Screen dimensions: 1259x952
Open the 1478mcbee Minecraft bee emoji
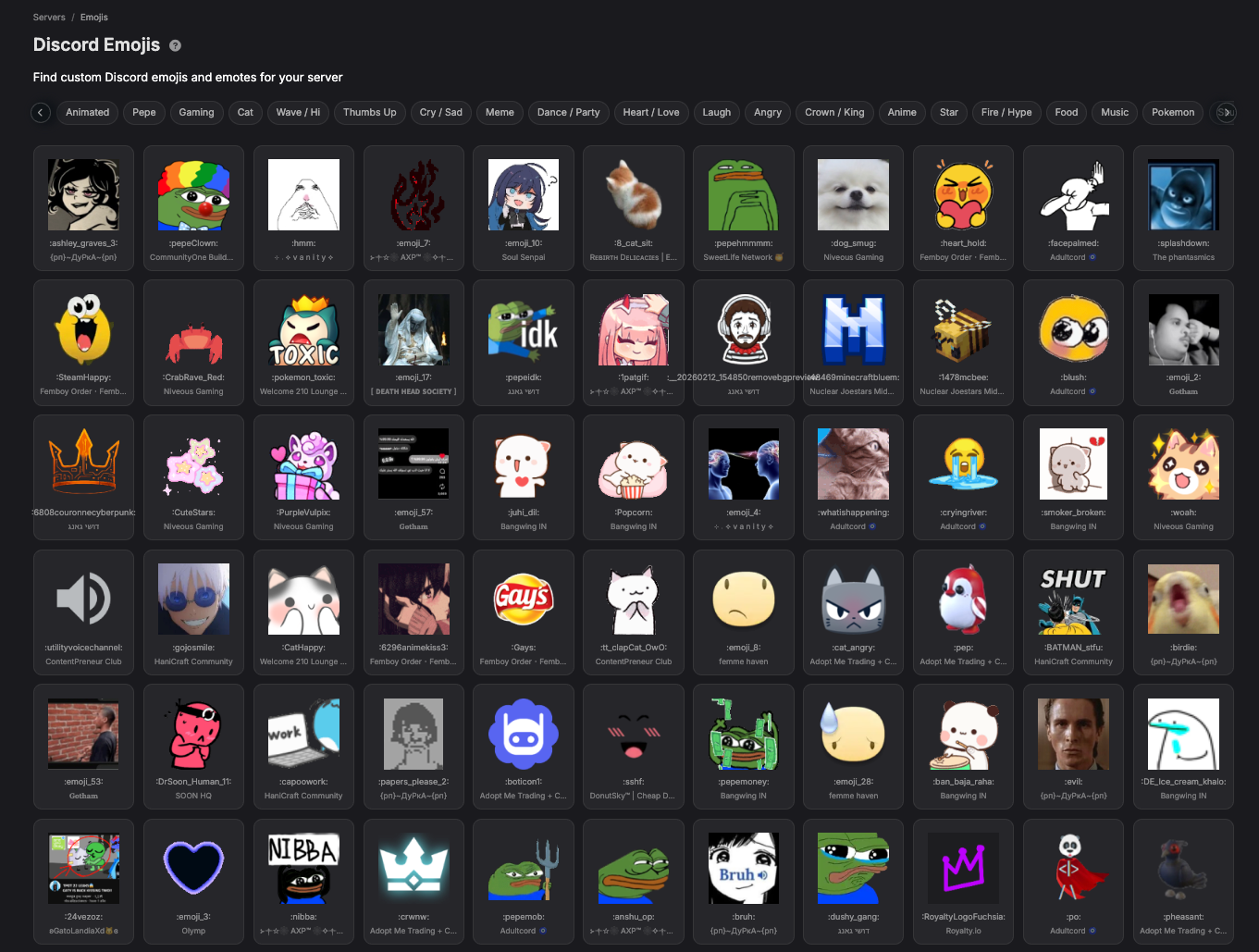pos(963,330)
